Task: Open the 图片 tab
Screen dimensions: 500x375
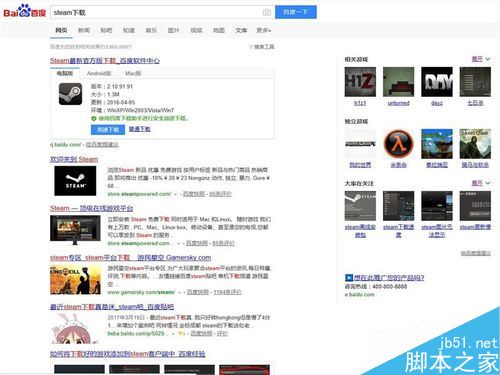Action: coord(173,30)
